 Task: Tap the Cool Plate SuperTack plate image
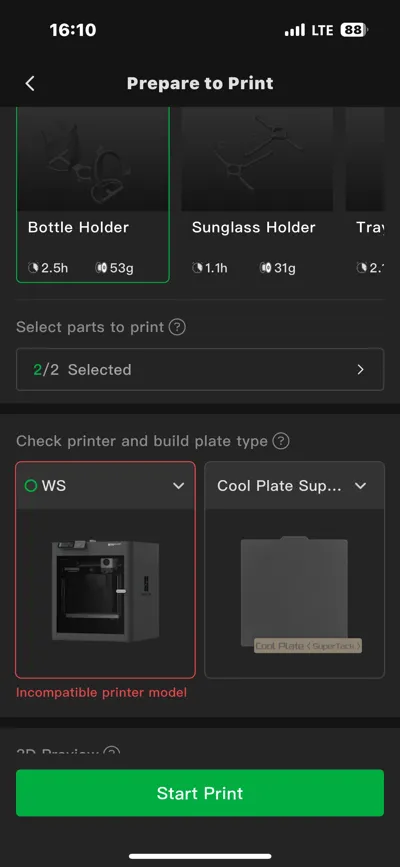pyautogui.click(x=295, y=594)
